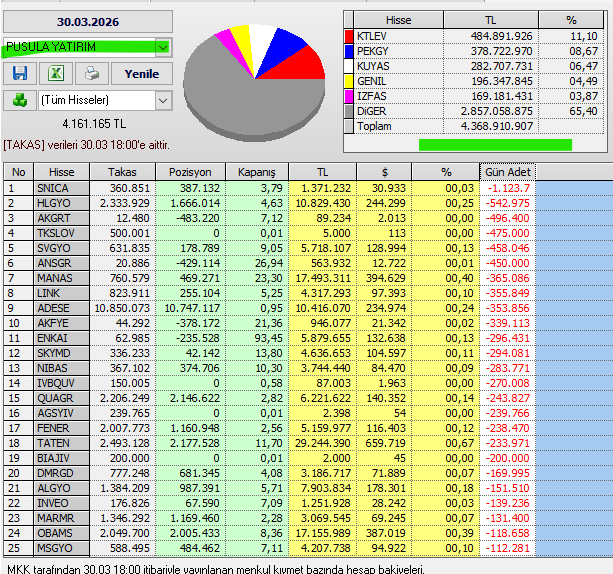Select the ADESE stock cell
The image size is (613, 574).
62,308
